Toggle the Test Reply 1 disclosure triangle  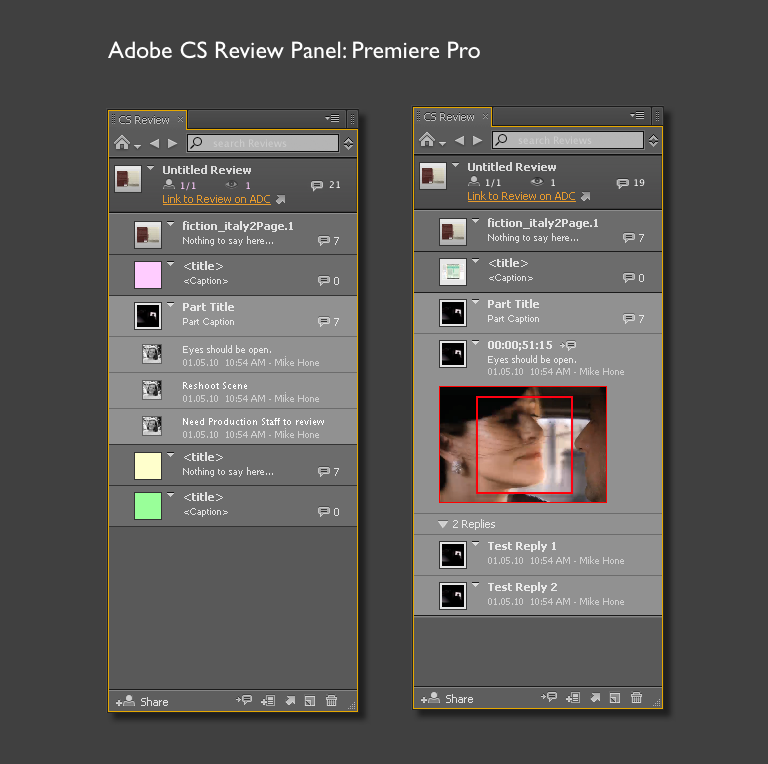[476, 543]
